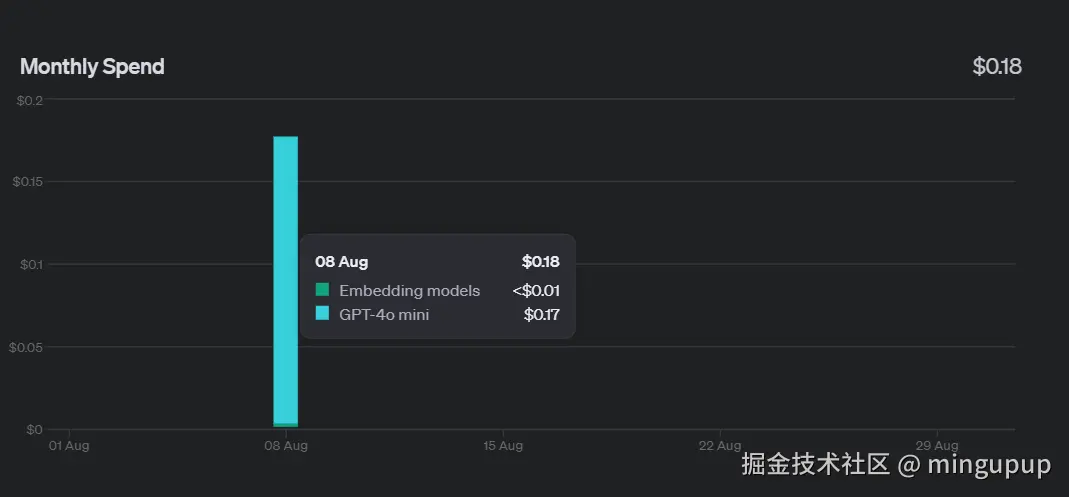Click the cyan GPT-4o mini legend swatch
Screen dimensions: 1069x497
322,314
